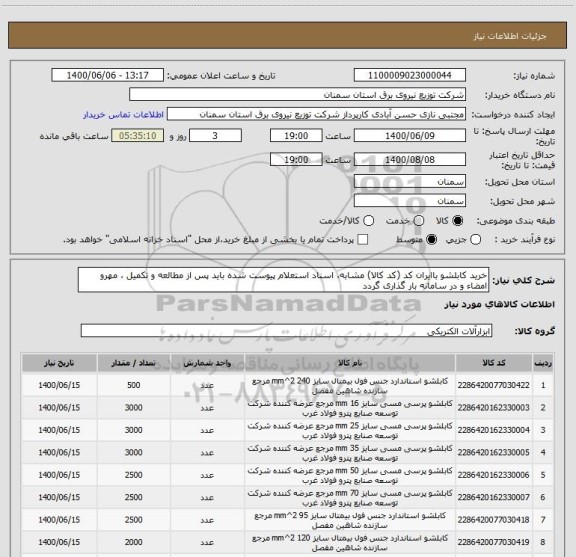Click the need date 1400/06/15 in row 1
Image resolution: width=576 pixels, height=557 pixels.
59,385
